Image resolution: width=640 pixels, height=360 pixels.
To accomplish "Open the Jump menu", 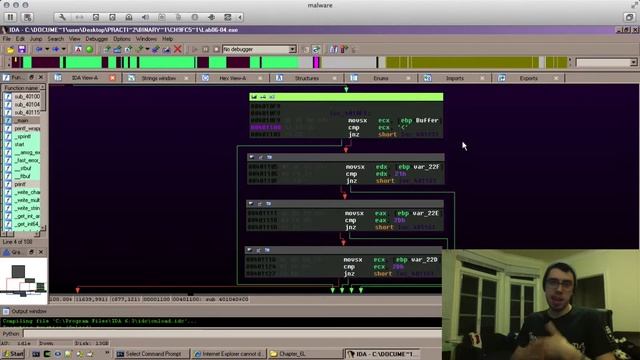I will 36,39.
